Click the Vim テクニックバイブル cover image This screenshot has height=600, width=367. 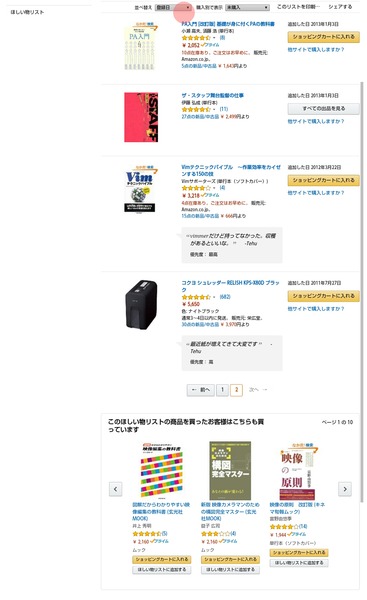pyautogui.click(x=140, y=189)
